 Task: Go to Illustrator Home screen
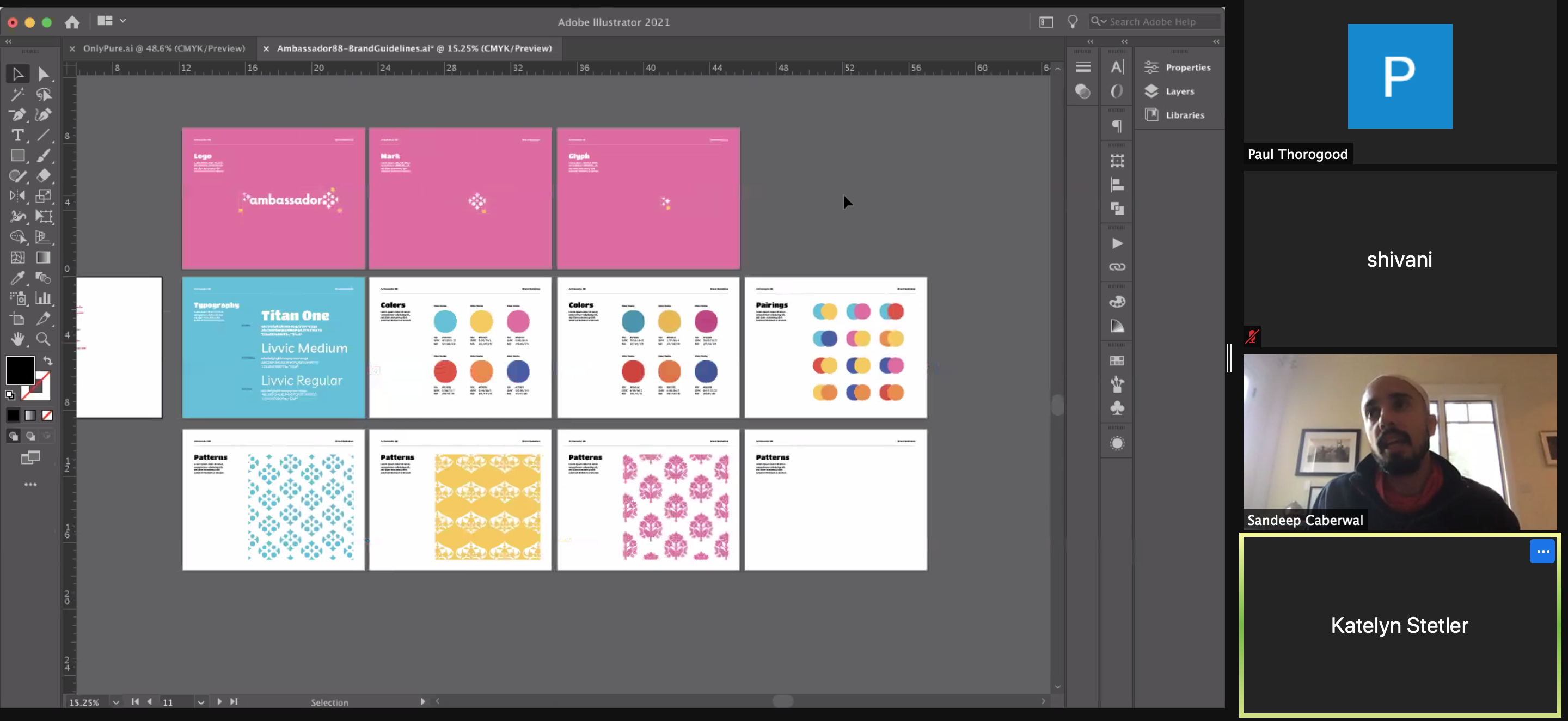pyautogui.click(x=72, y=22)
